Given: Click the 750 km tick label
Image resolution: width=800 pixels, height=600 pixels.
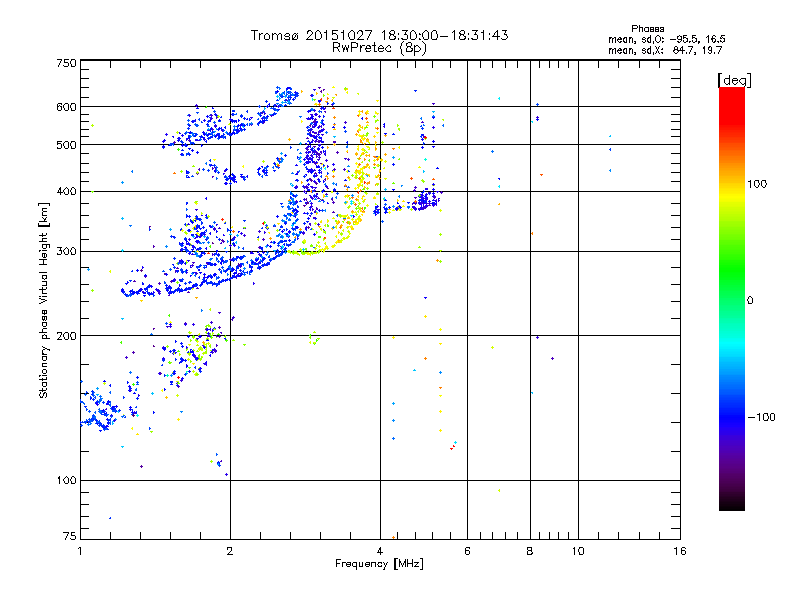Looking at the screenshot, I should click(67, 63).
